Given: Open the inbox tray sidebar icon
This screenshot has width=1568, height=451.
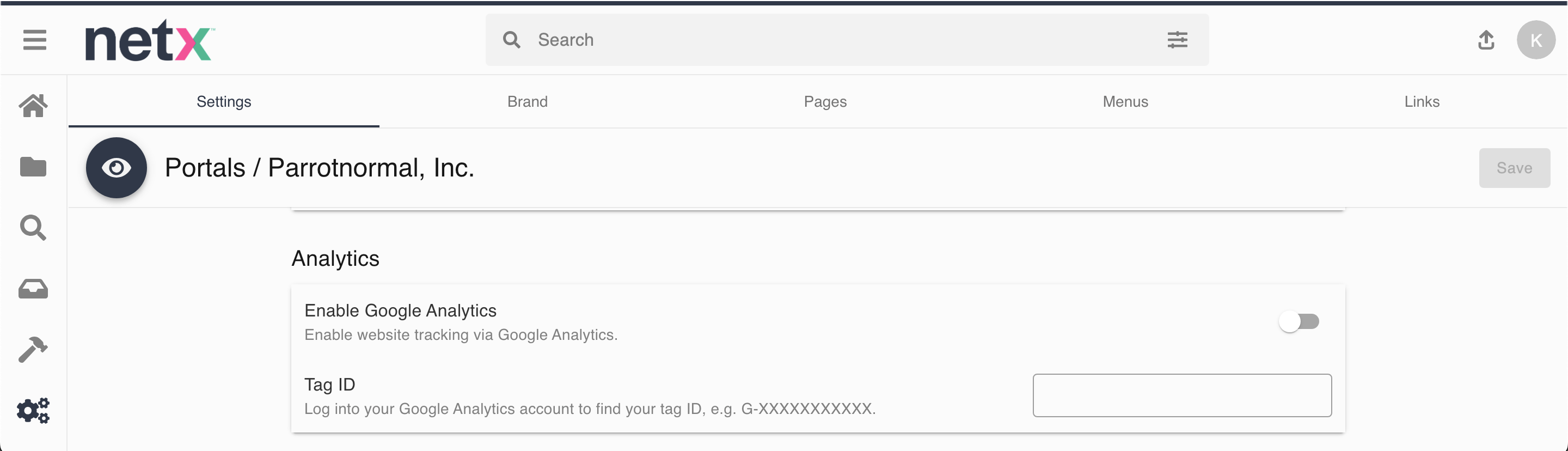Looking at the screenshot, I should point(33,289).
